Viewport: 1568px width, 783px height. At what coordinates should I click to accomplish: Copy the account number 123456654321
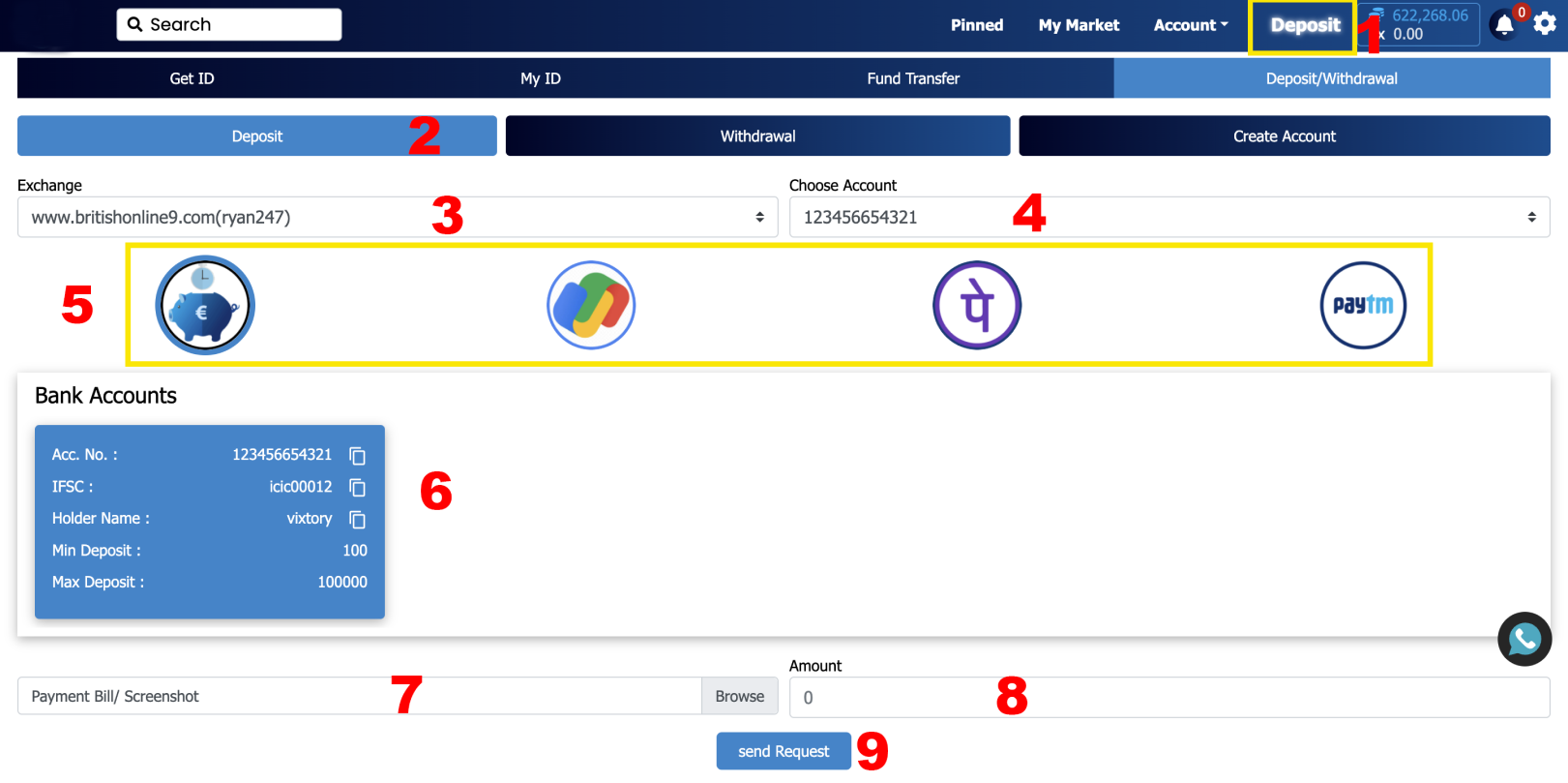357,455
